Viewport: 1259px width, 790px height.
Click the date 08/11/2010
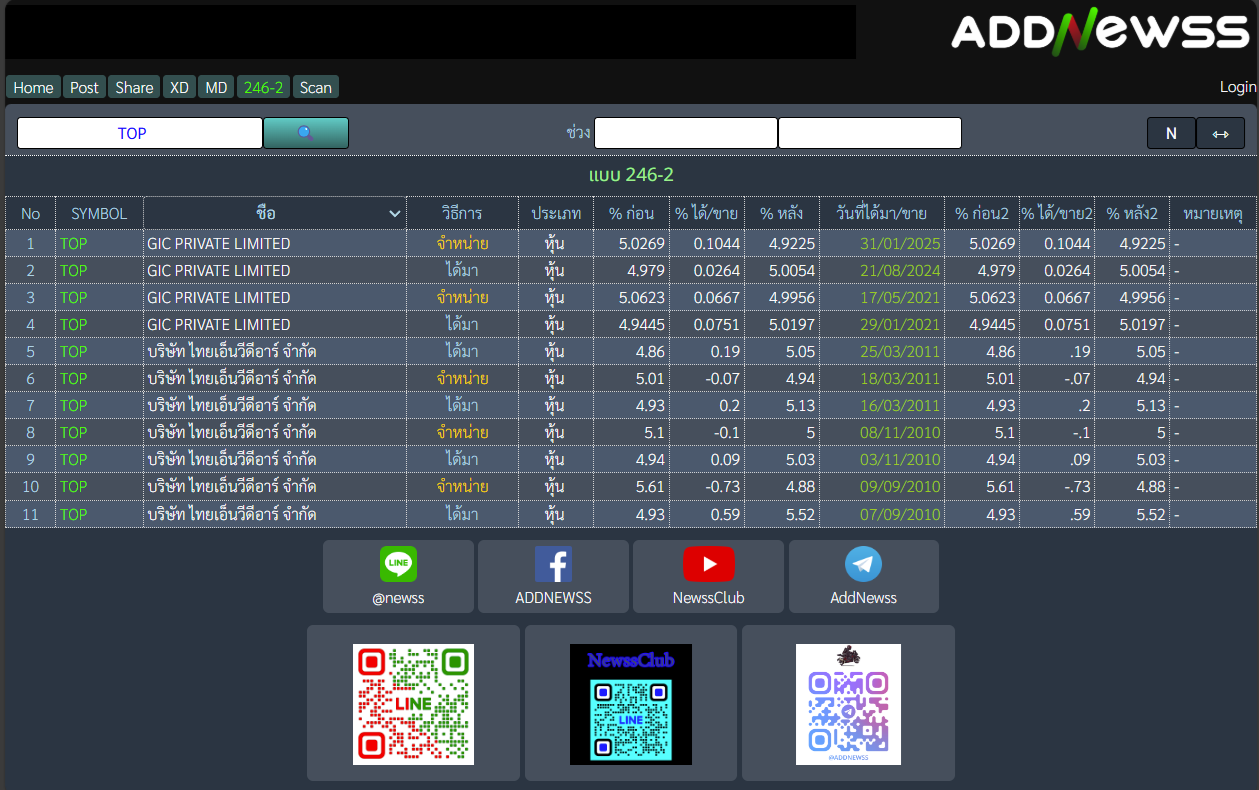(900, 433)
